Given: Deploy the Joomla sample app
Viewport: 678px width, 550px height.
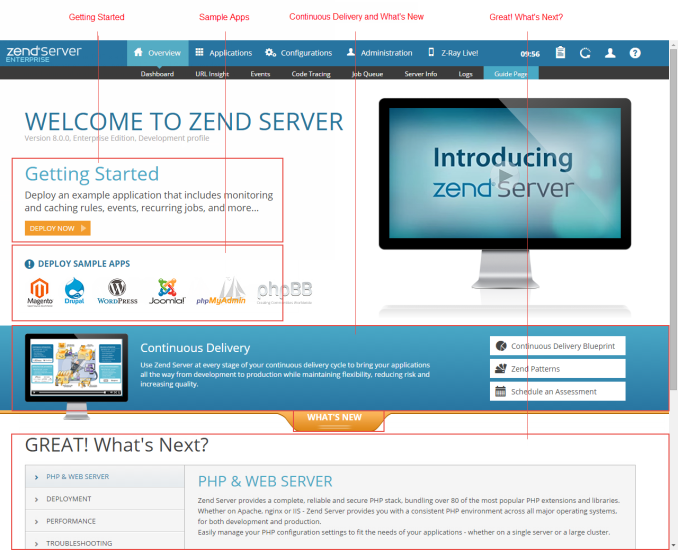Looking at the screenshot, I should (x=166, y=291).
